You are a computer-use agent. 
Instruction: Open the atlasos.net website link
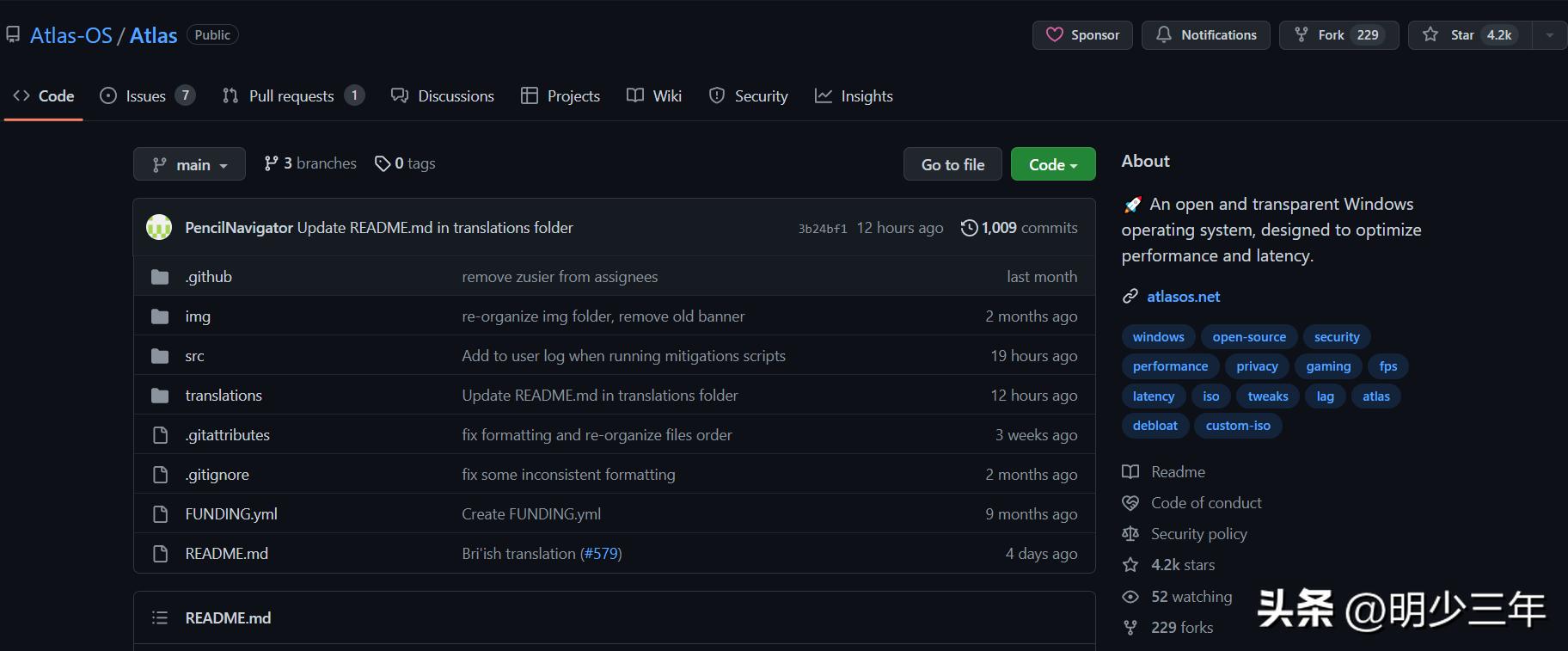[x=1183, y=297]
